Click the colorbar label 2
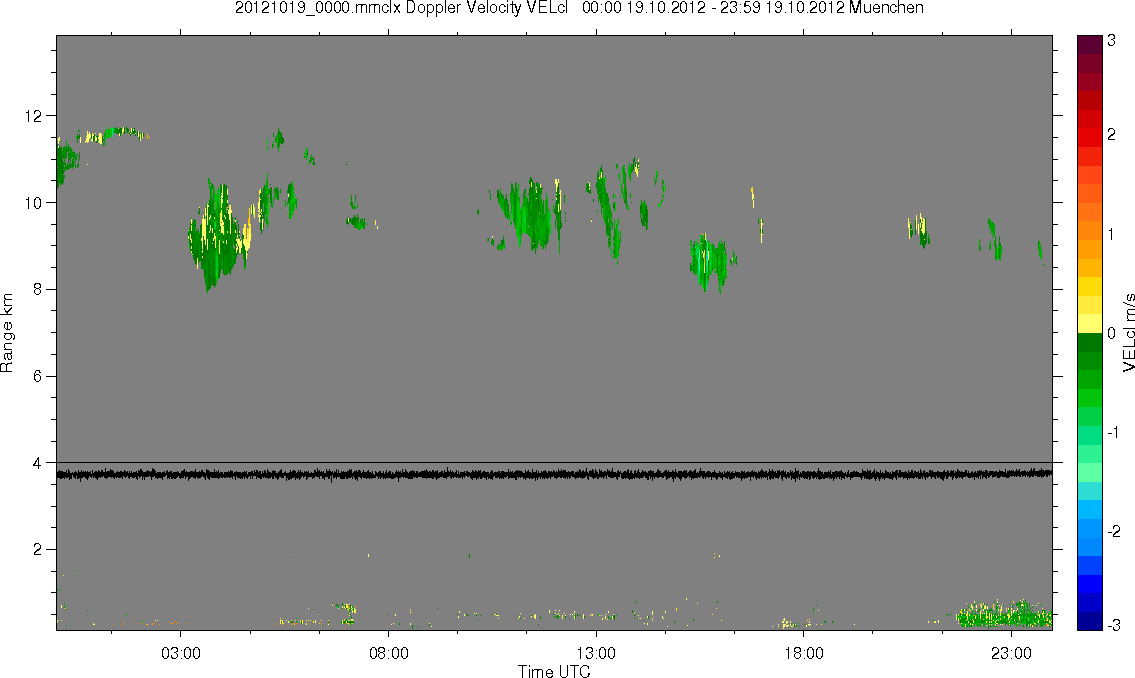1135x678 pixels. 1112,135
